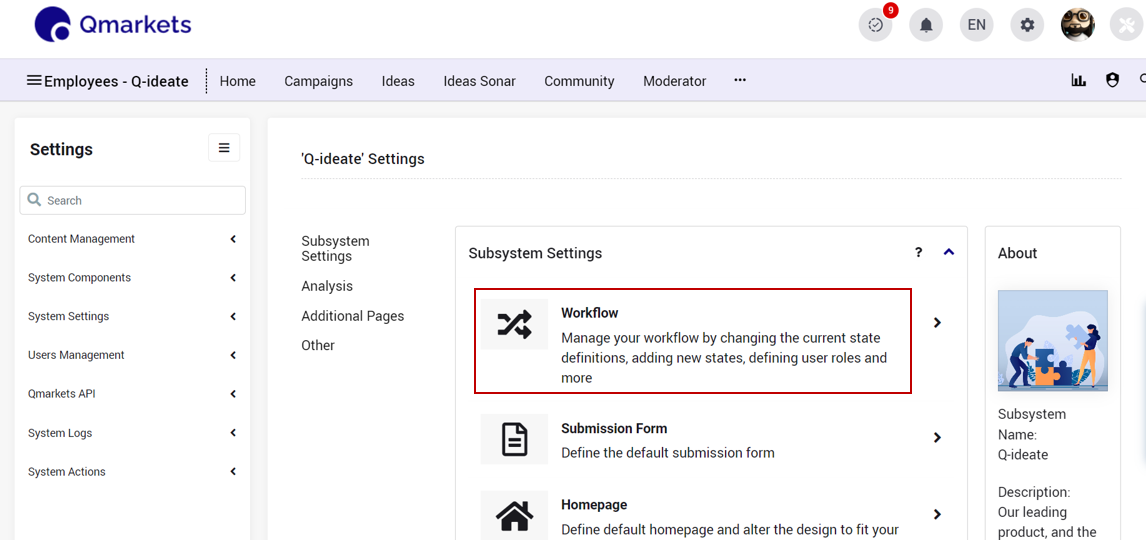The width and height of the screenshot is (1146, 540).
Task: Click the arrow next to Workflow
Action: pyautogui.click(x=937, y=322)
